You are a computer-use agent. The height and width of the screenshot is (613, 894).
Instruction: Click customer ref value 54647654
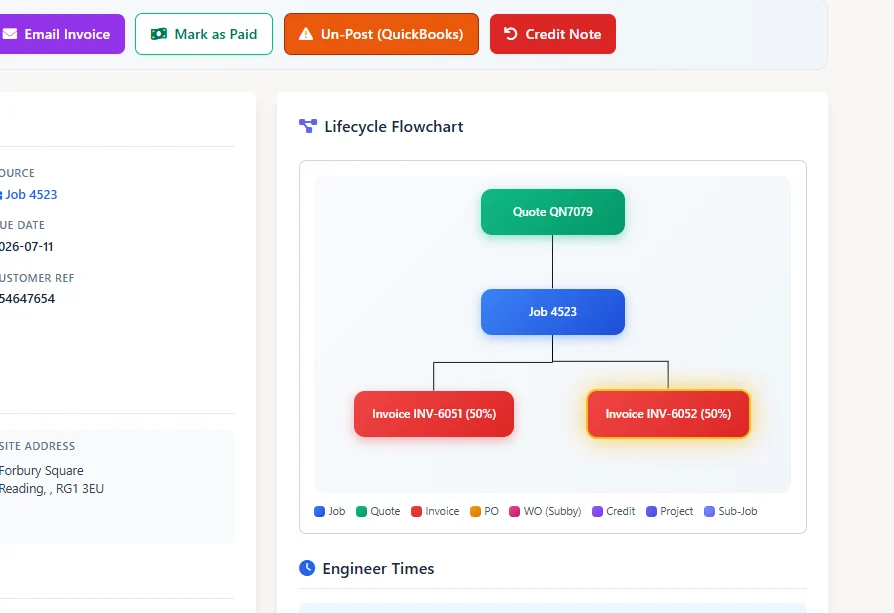(x=27, y=299)
